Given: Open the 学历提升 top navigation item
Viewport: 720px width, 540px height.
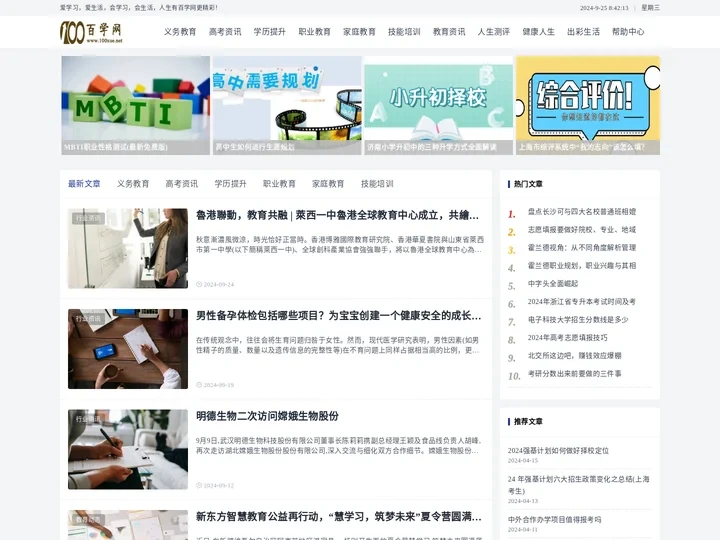Looking at the screenshot, I should (x=270, y=32).
